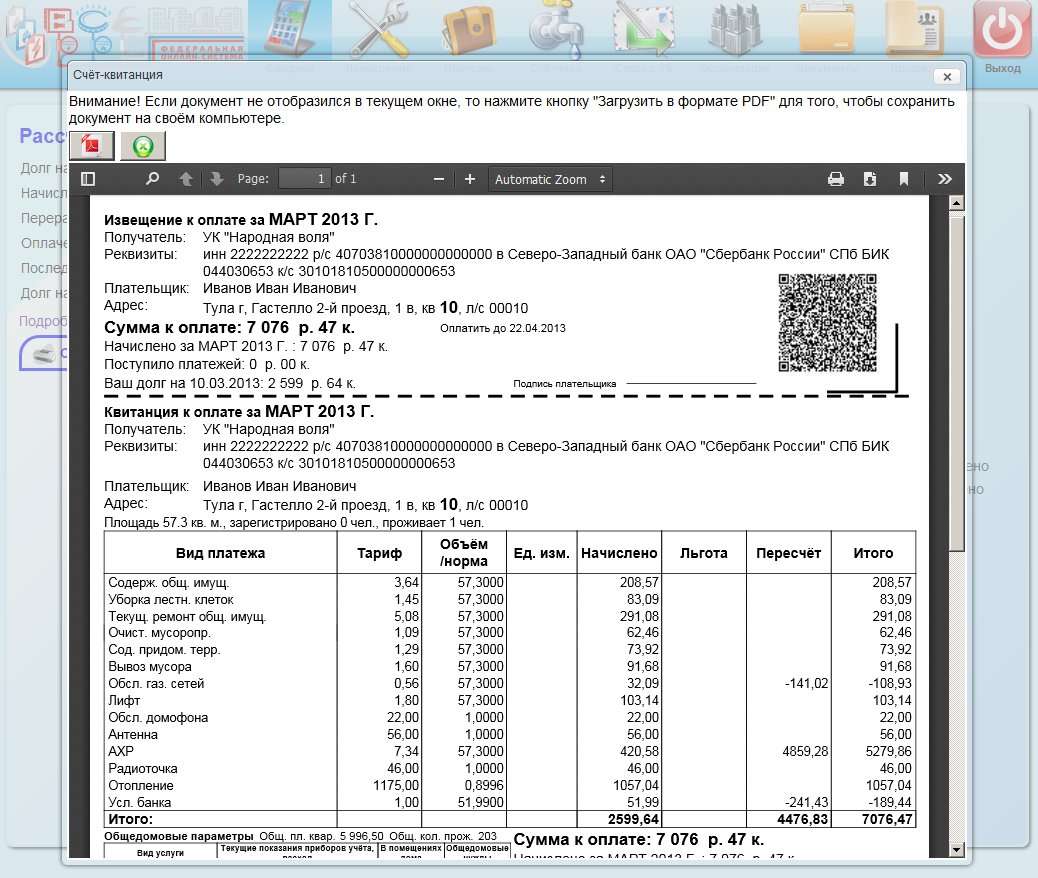Click the Тариф column header
Image resolution: width=1038 pixels, height=878 pixels.
click(x=379, y=553)
